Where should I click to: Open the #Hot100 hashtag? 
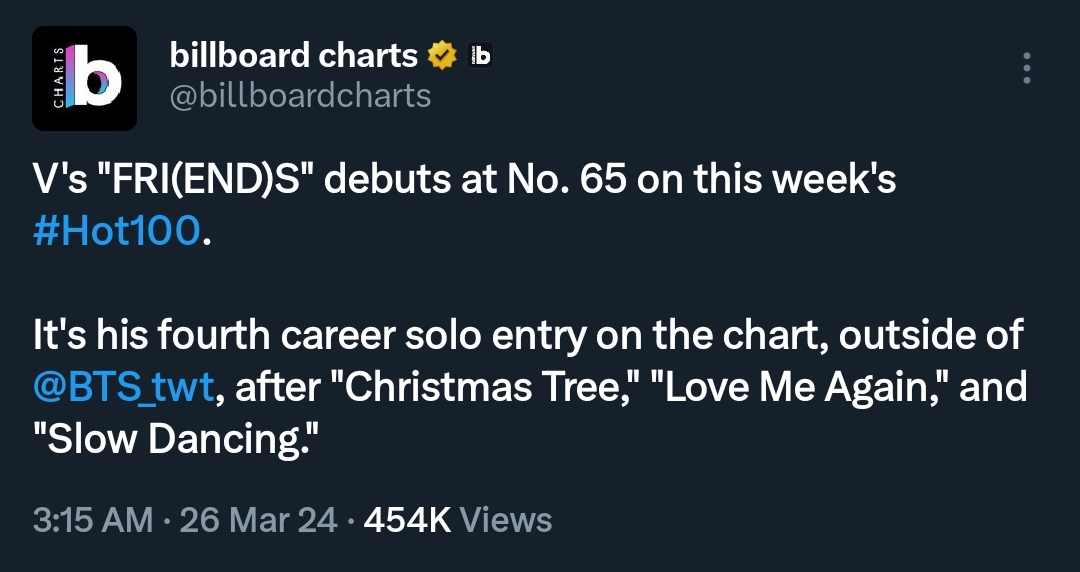coord(117,230)
